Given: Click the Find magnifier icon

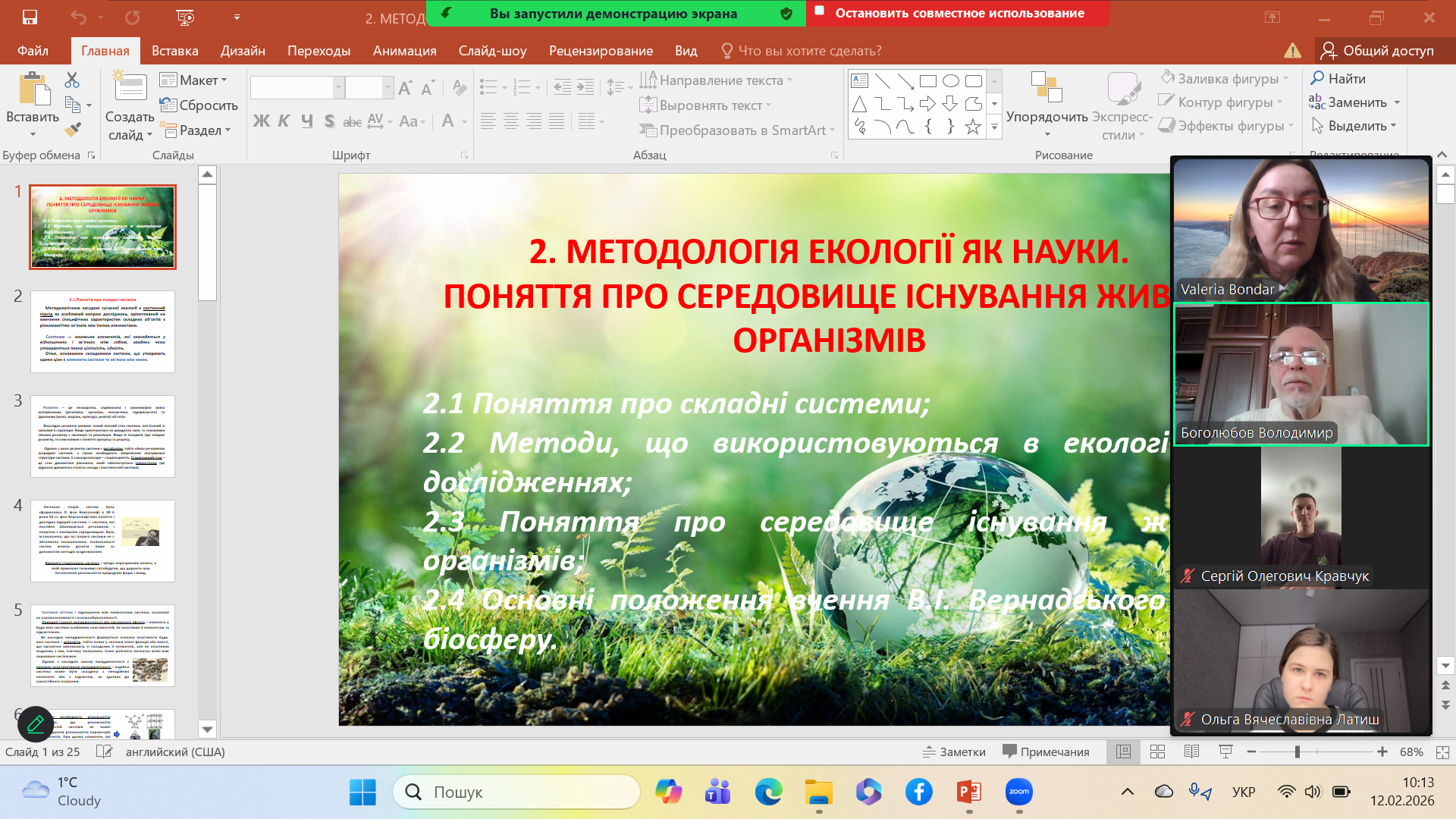Looking at the screenshot, I should pos(1318,78).
